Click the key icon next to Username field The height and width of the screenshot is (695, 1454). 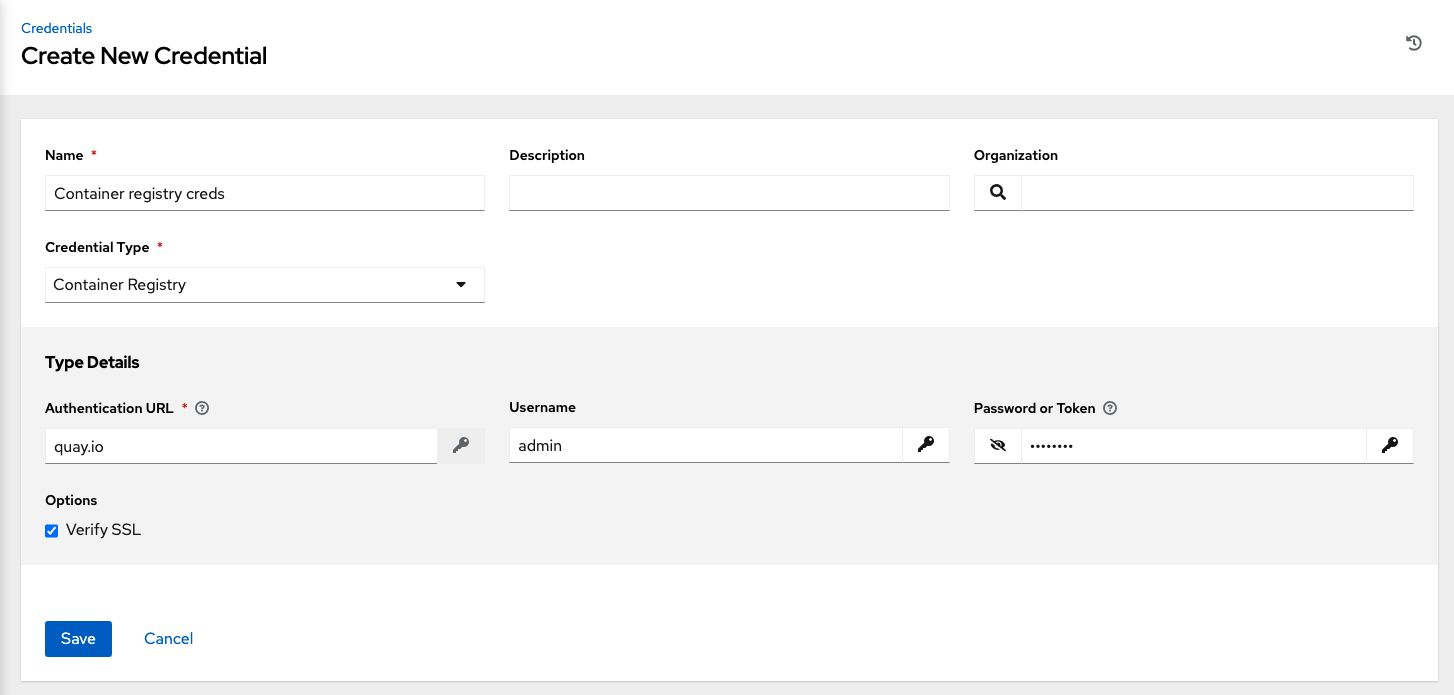point(925,444)
